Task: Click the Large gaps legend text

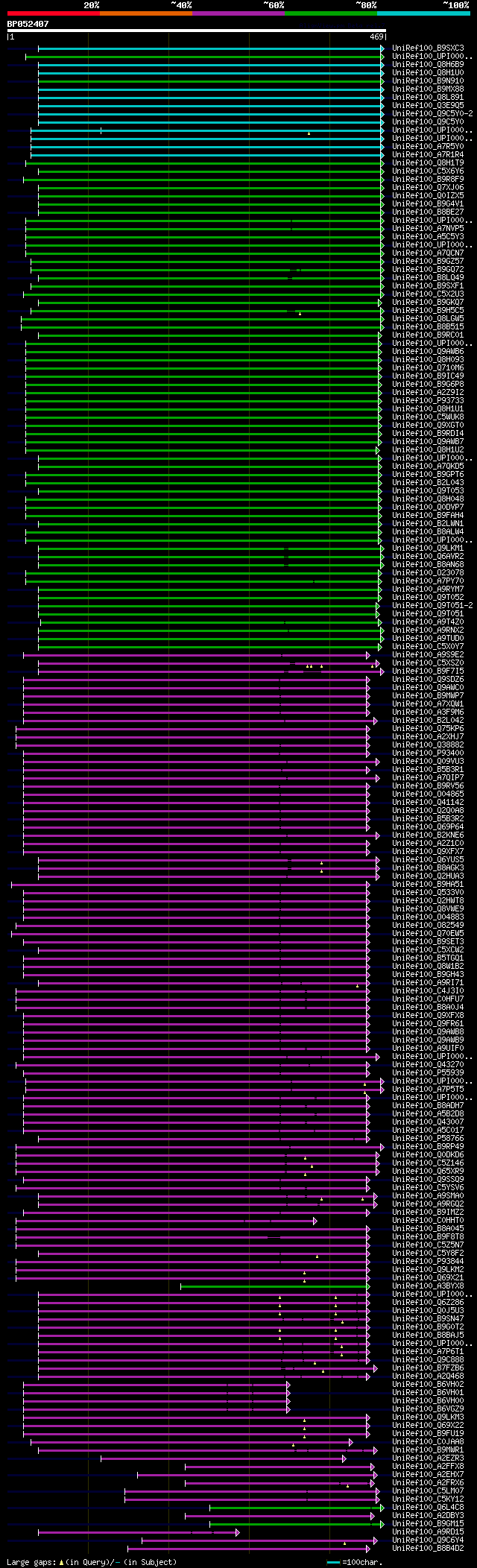Action: click(x=92, y=1562)
